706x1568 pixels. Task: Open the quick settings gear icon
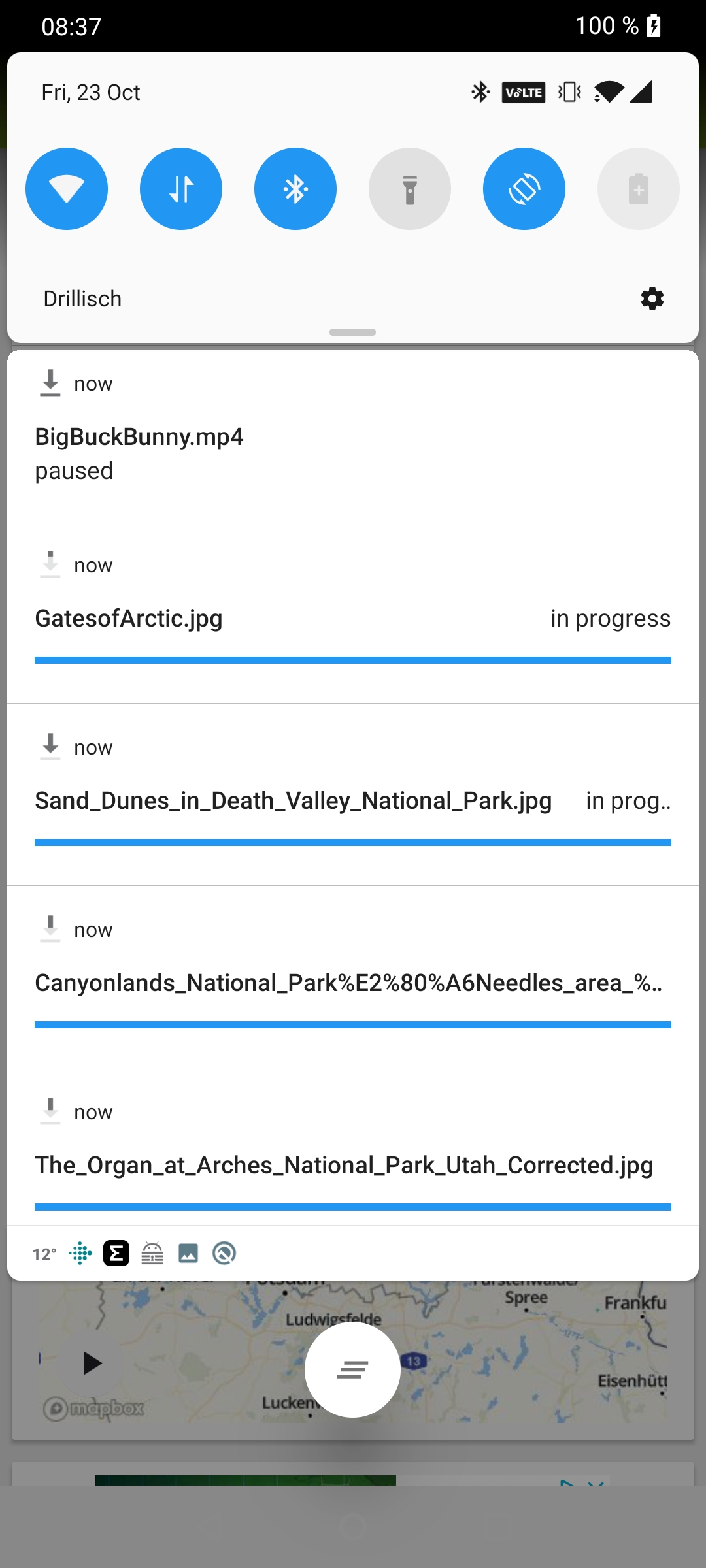click(651, 299)
